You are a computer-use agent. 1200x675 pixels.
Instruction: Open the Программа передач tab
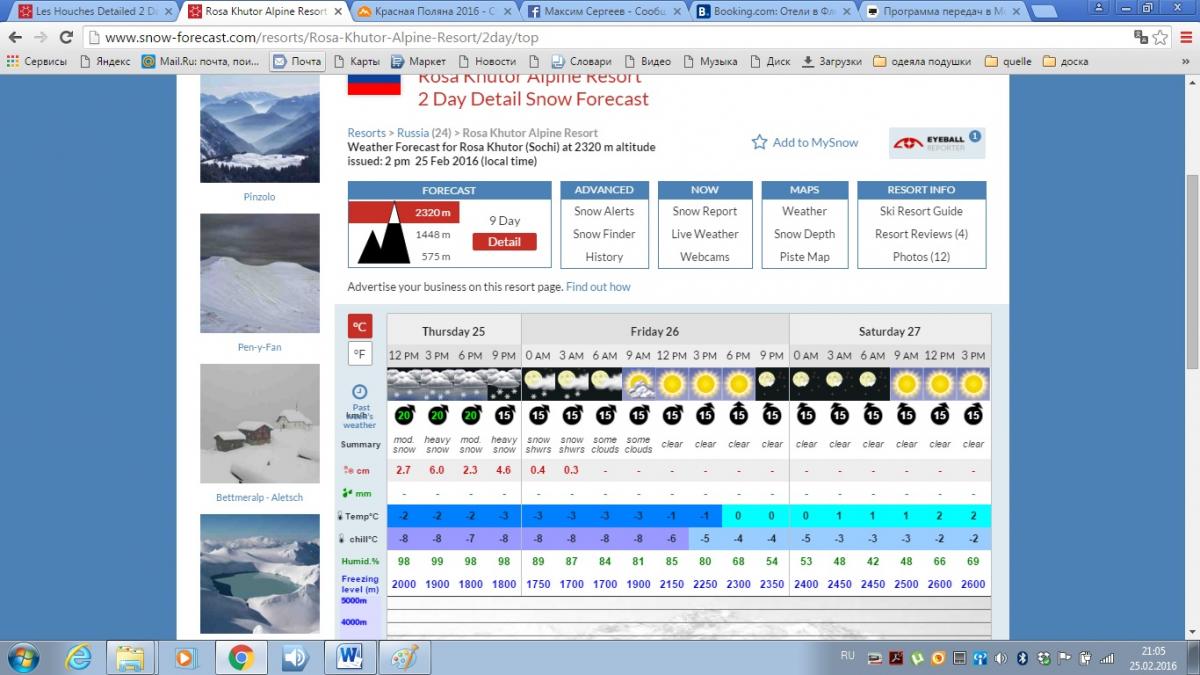(x=945, y=12)
